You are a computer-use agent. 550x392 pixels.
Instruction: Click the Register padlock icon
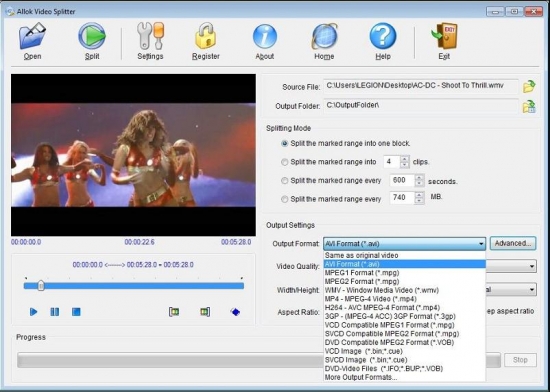pyautogui.click(x=206, y=36)
